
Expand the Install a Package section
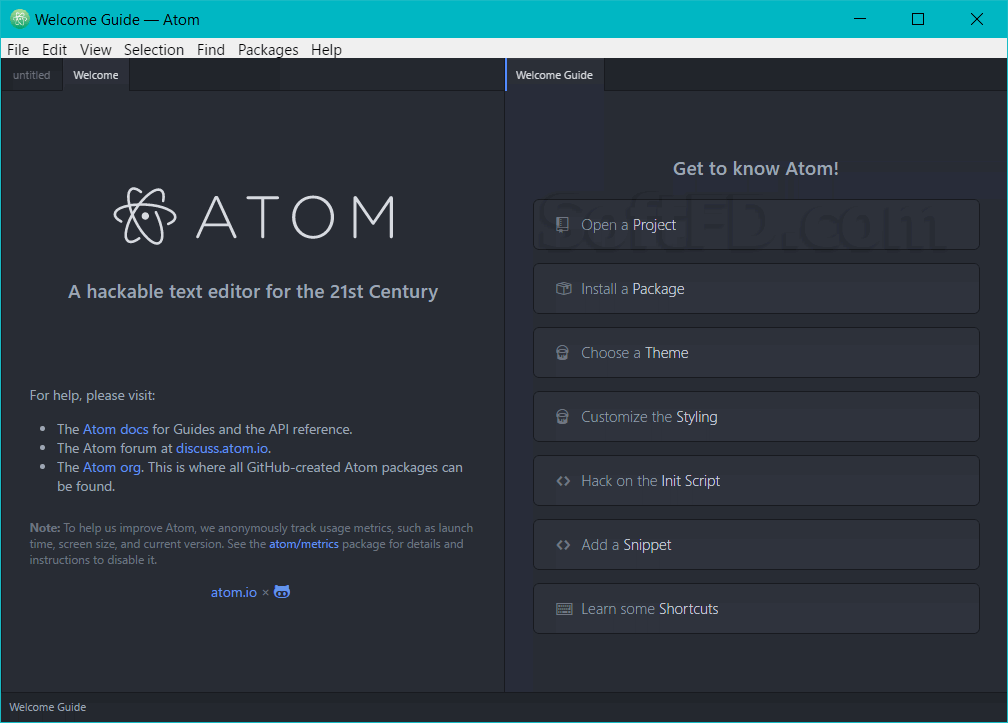tap(756, 289)
